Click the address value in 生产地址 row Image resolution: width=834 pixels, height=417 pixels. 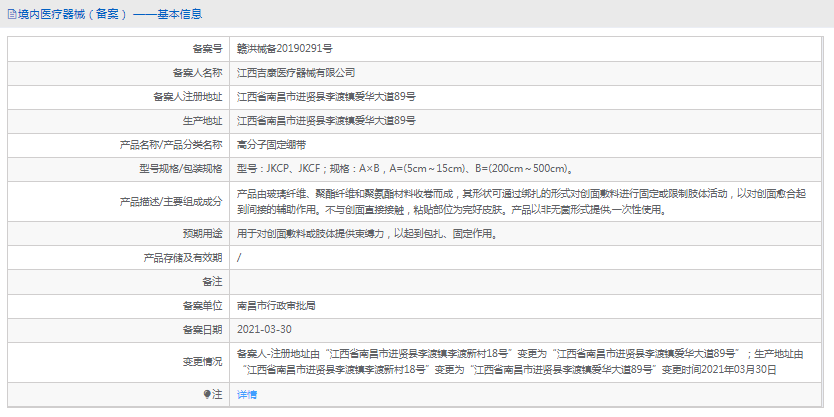(x=326, y=121)
